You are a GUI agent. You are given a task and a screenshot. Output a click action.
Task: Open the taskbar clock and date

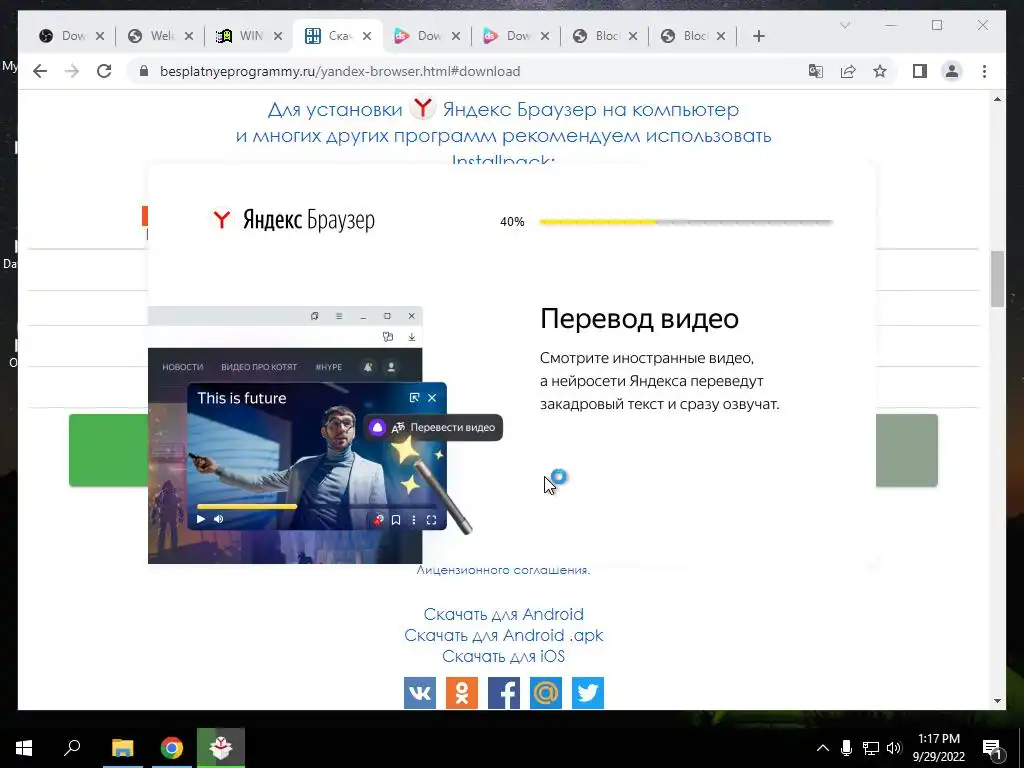tap(938, 748)
